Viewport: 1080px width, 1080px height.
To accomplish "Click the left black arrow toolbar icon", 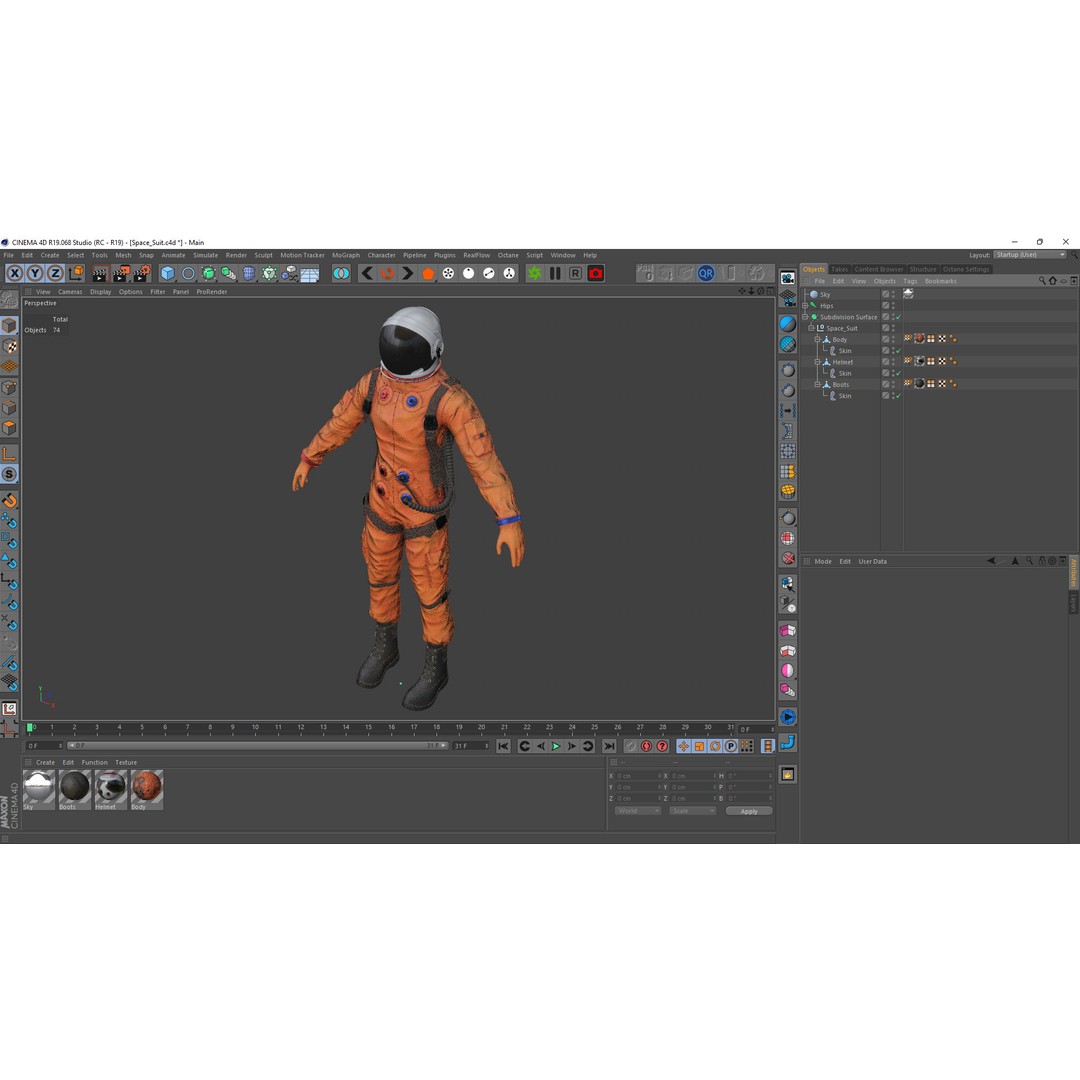I will (x=367, y=273).
